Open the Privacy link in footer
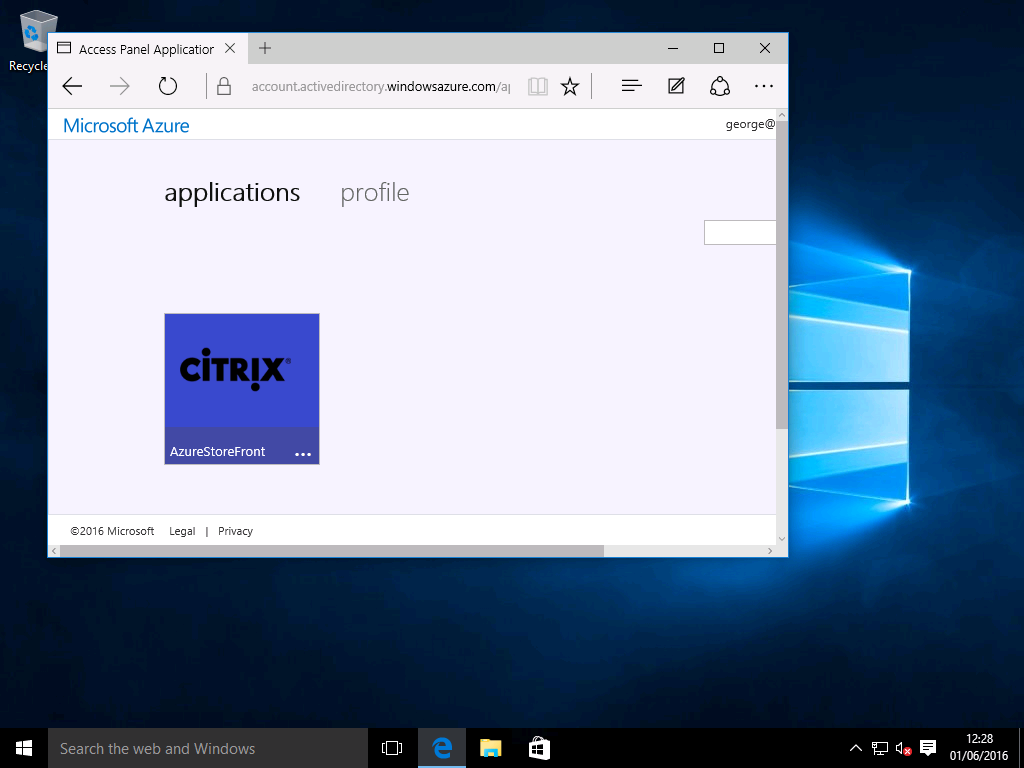Screen dimensions: 1024x768 [x=235, y=531]
